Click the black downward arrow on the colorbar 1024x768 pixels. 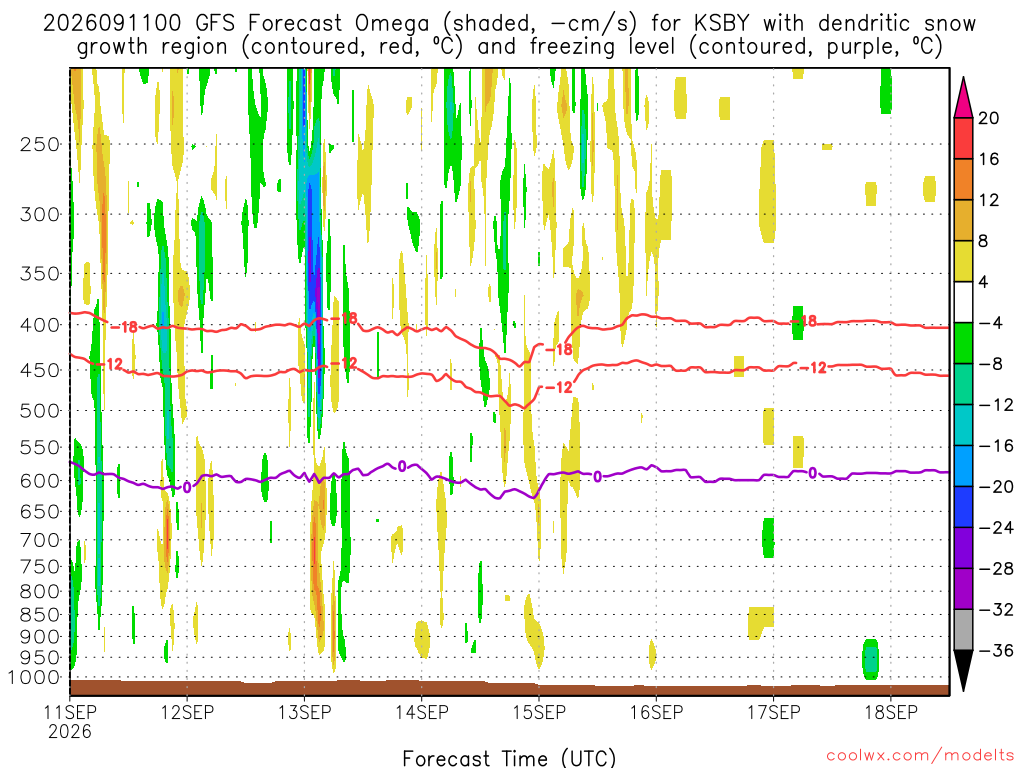(963, 671)
